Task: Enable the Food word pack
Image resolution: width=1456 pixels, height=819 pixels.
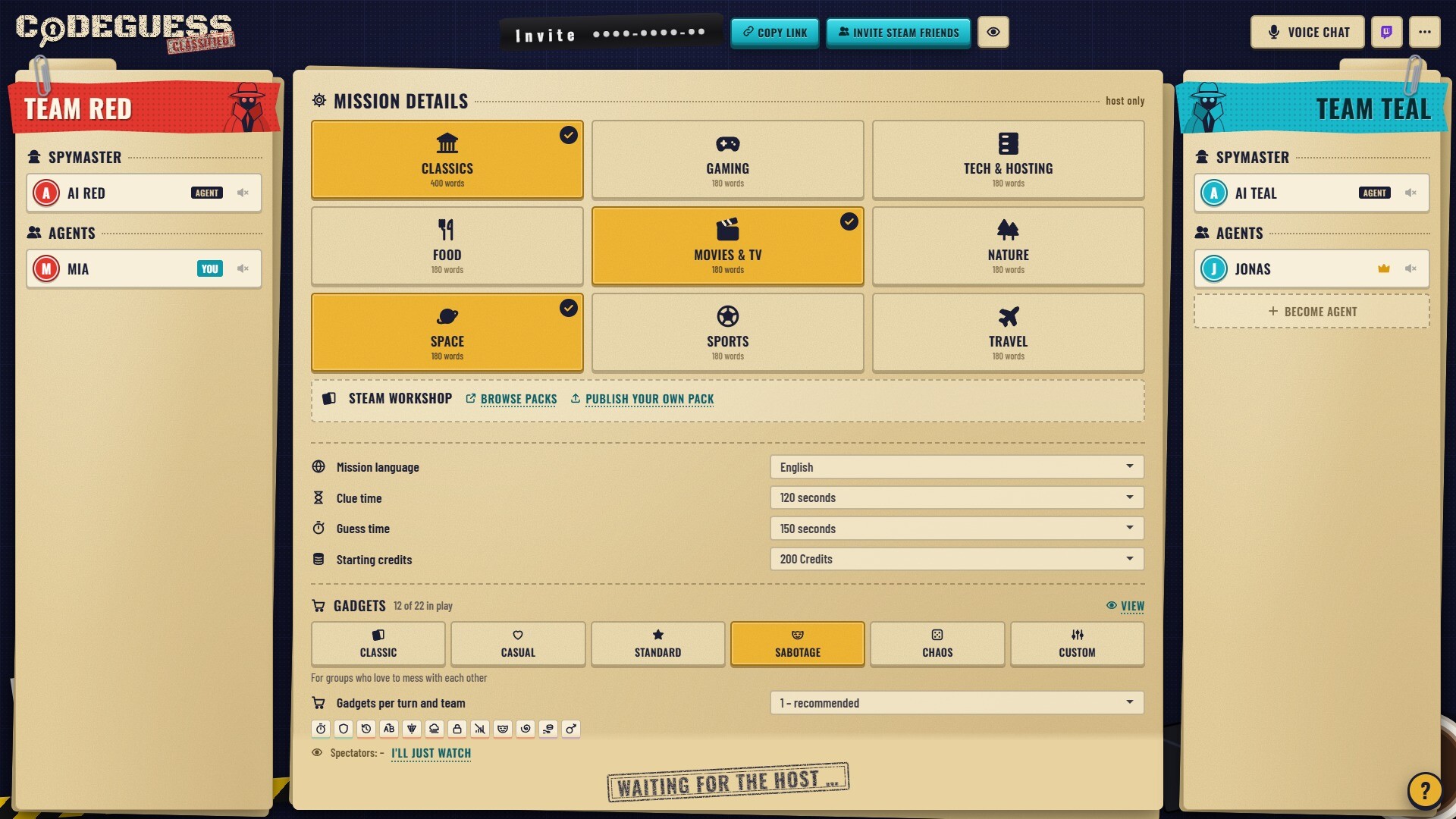Action: pos(447,246)
